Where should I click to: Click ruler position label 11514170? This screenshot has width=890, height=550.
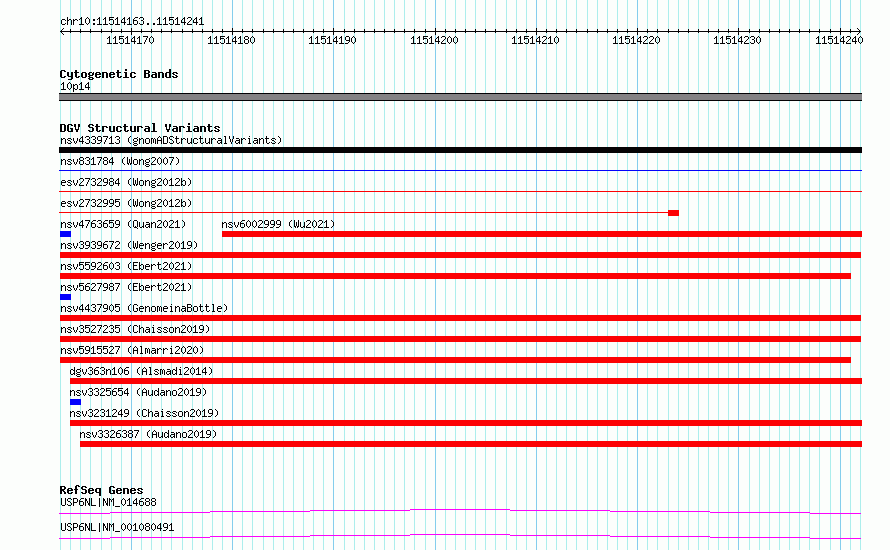[x=130, y=40]
